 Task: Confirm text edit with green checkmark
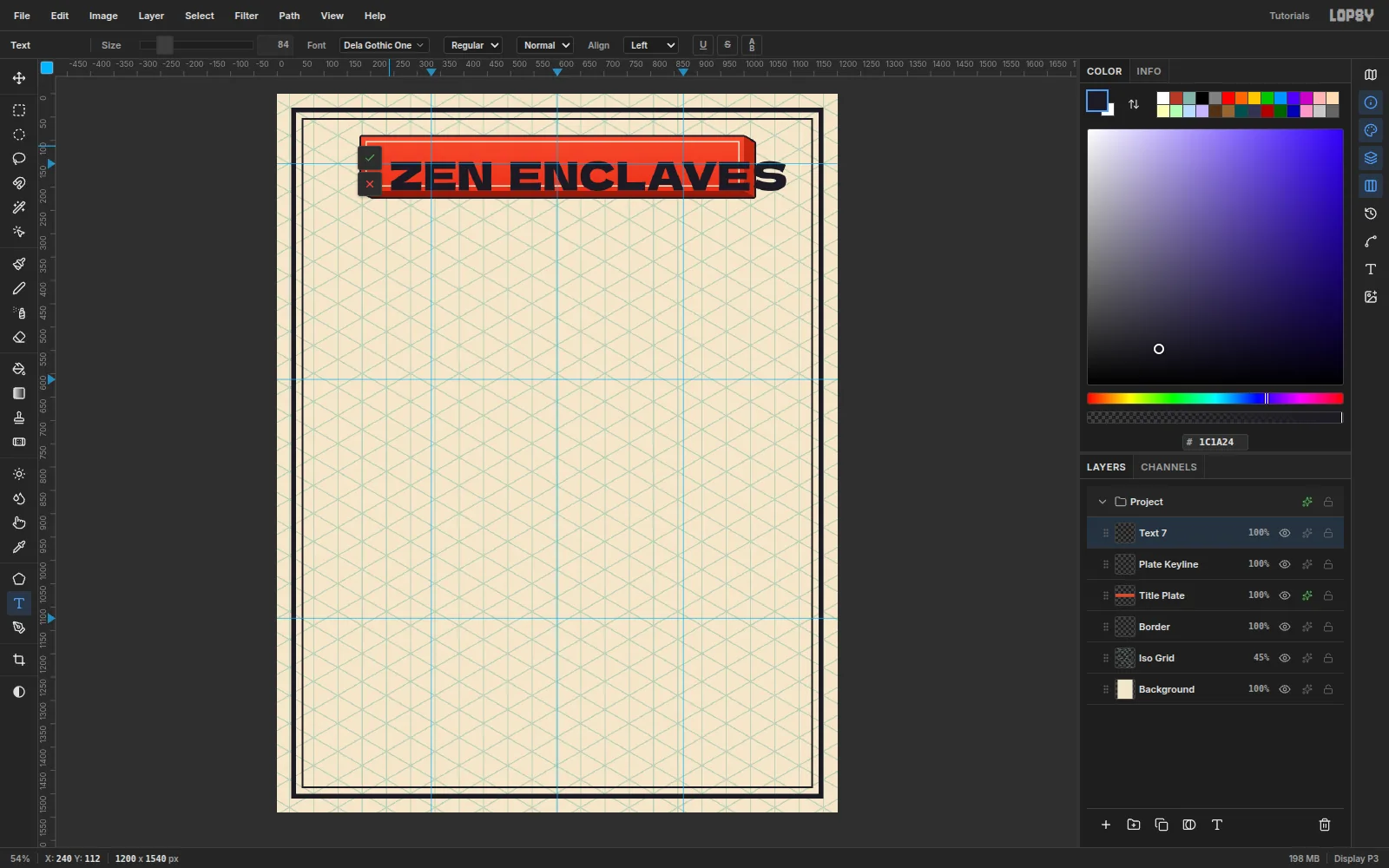tap(370, 158)
